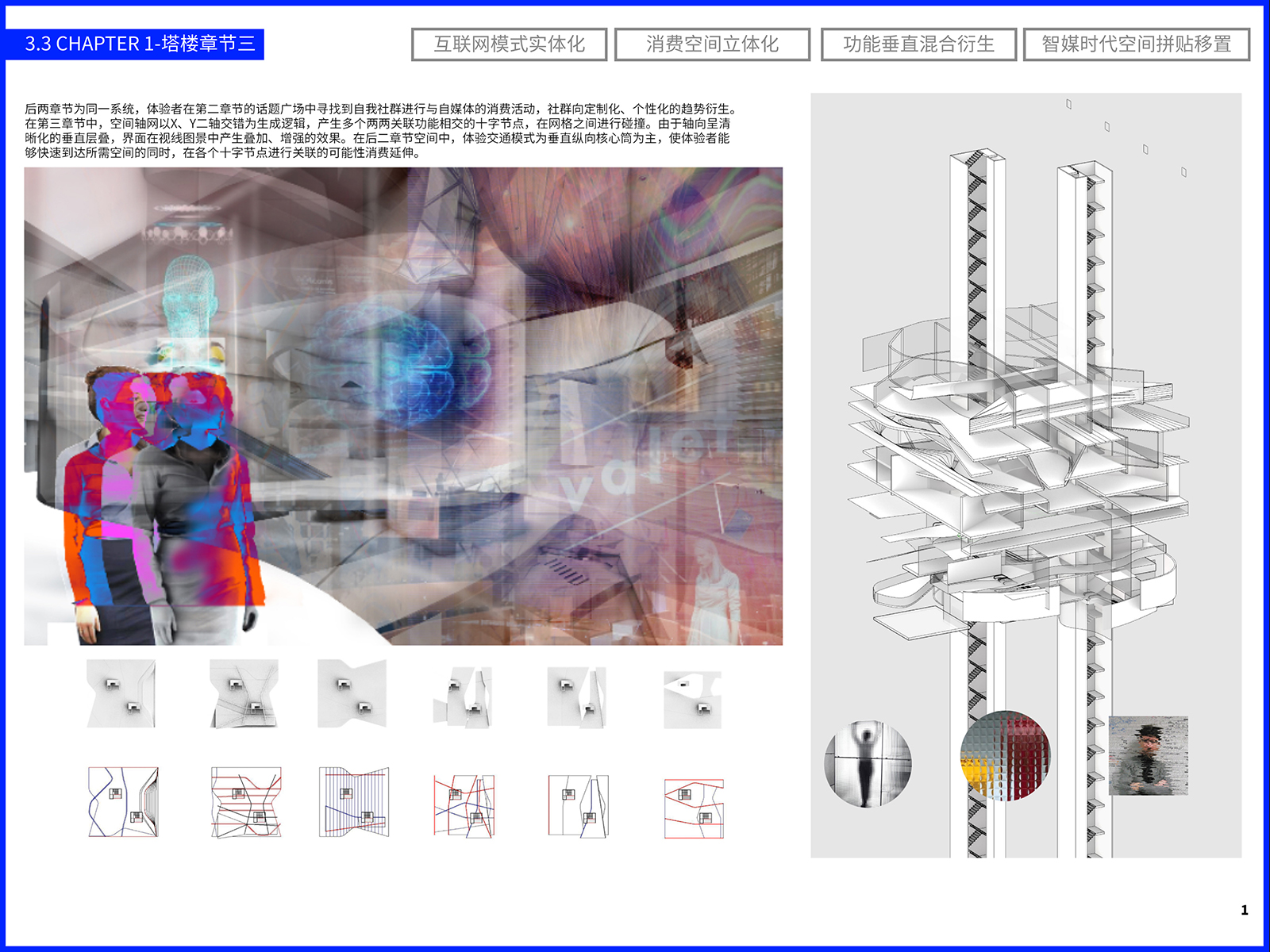The width and height of the screenshot is (1270, 952).
Task: Select the fifth line diagram in the lower row
Action: click(x=579, y=806)
